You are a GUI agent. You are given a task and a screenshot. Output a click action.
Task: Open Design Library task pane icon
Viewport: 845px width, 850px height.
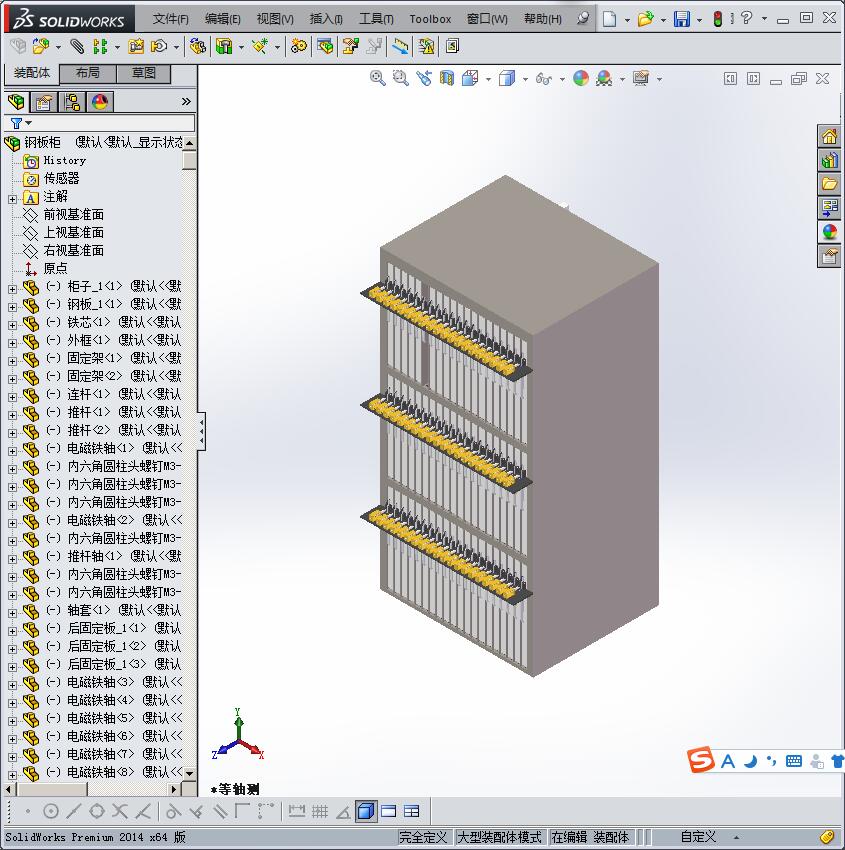pos(829,160)
